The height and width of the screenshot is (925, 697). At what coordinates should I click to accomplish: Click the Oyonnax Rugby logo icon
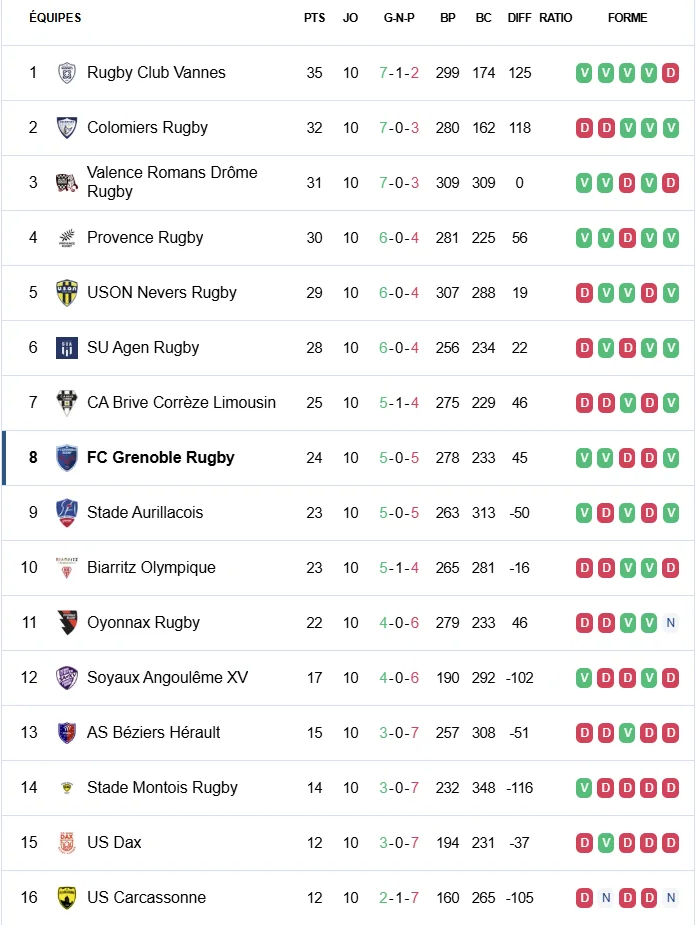[67, 623]
